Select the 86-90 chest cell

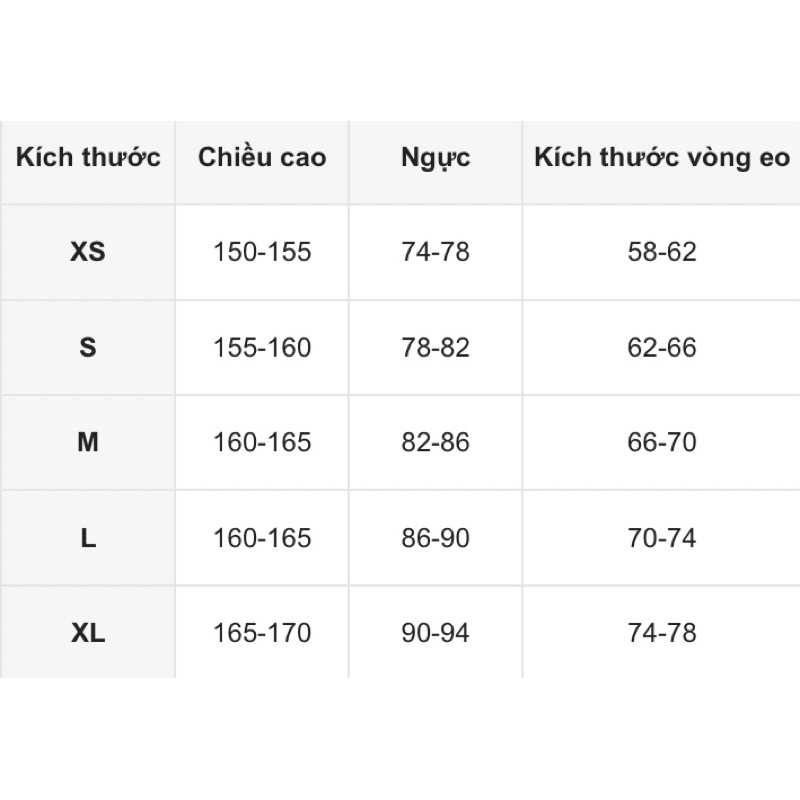(x=435, y=538)
